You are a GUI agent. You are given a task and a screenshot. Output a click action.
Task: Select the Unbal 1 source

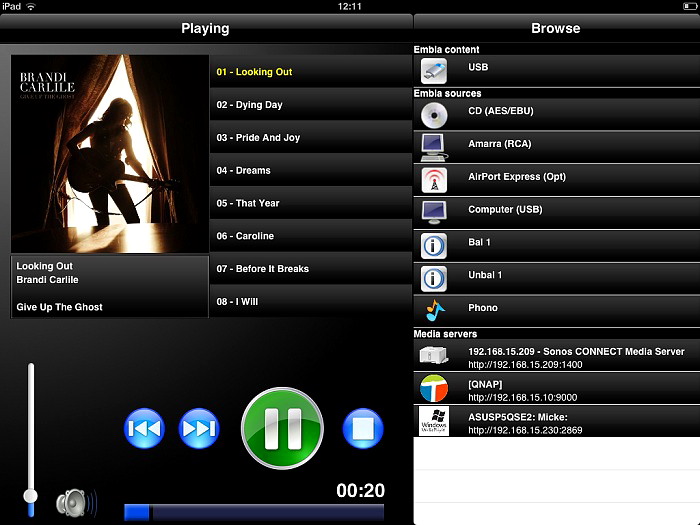tap(557, 279)
